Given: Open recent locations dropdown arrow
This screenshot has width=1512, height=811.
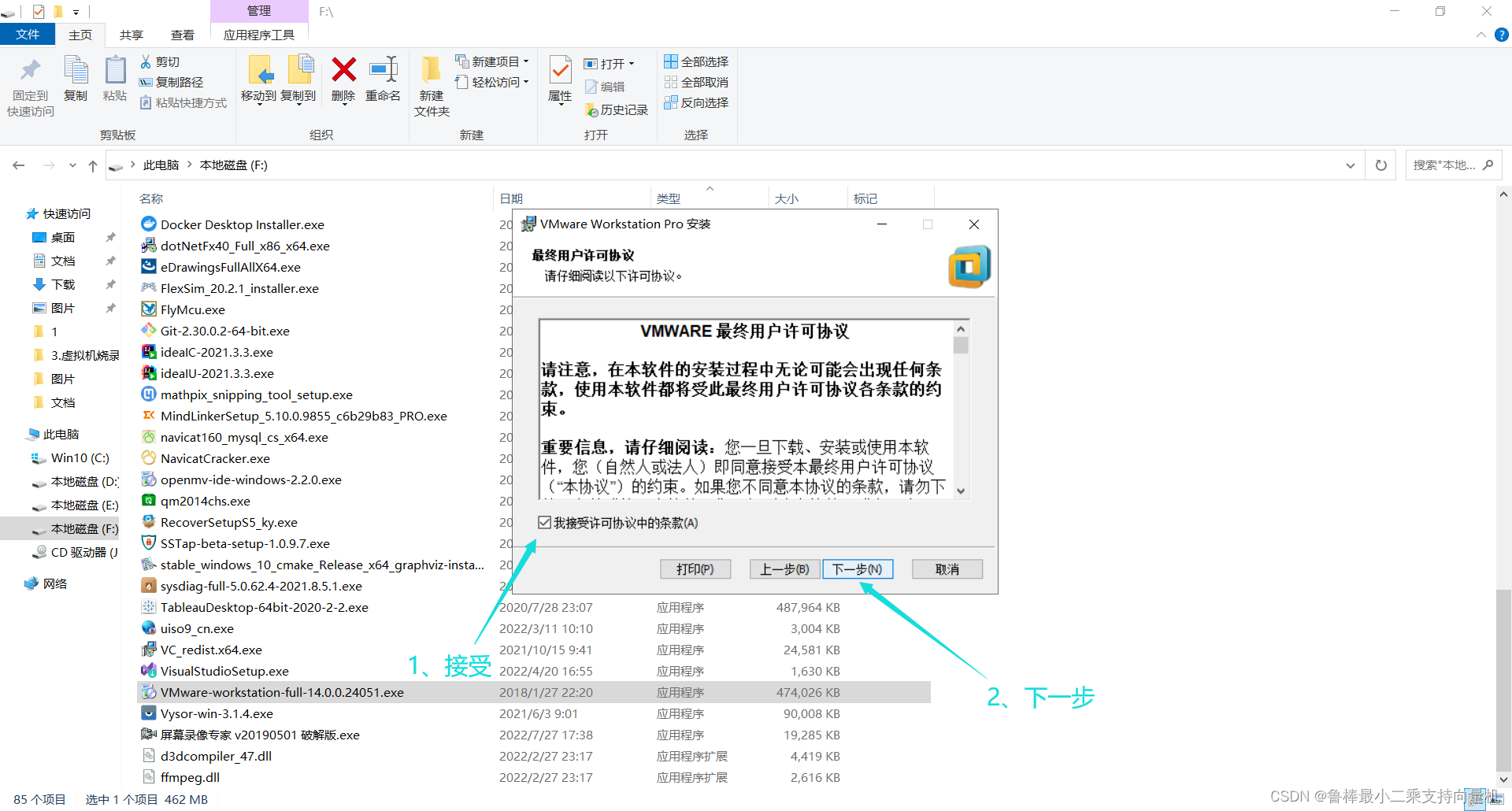Looking at the screenshot, I should point(72,165).
